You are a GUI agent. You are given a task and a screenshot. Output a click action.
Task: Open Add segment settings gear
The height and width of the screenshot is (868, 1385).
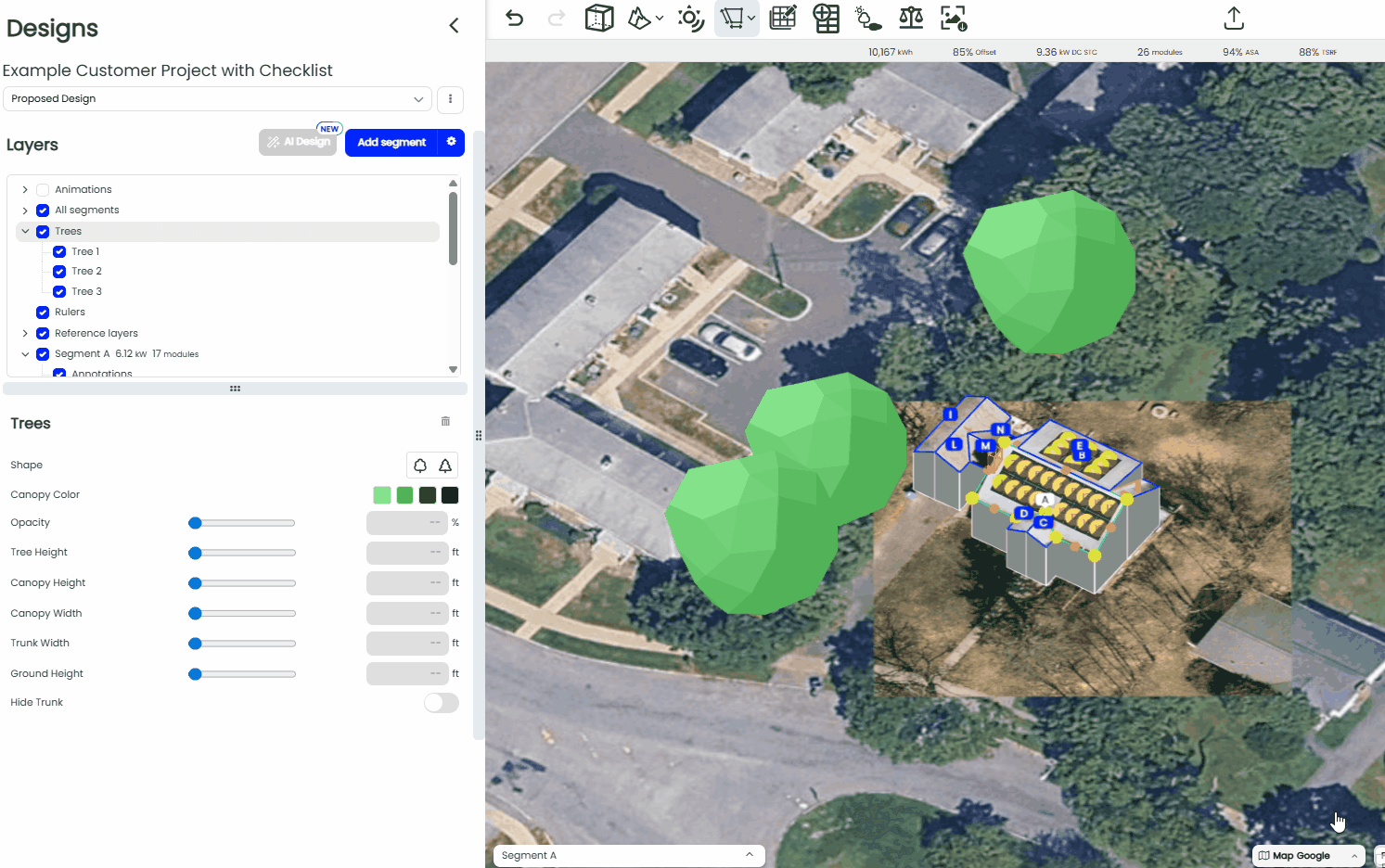pyautogui.click(x=451, y=143)
